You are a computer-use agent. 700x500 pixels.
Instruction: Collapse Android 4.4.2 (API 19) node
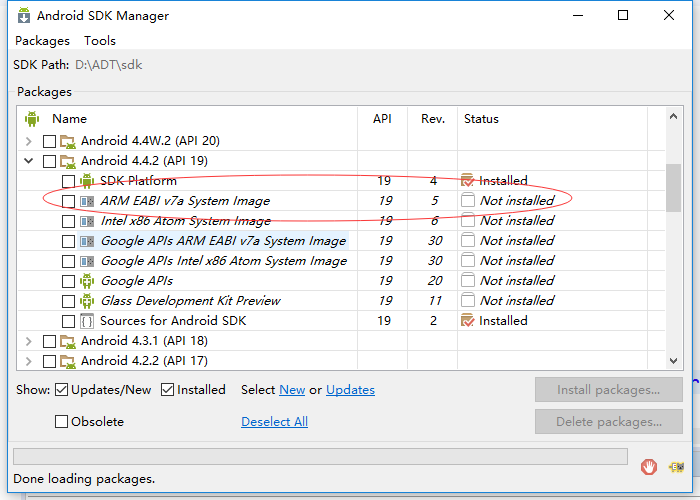point(29,161)
